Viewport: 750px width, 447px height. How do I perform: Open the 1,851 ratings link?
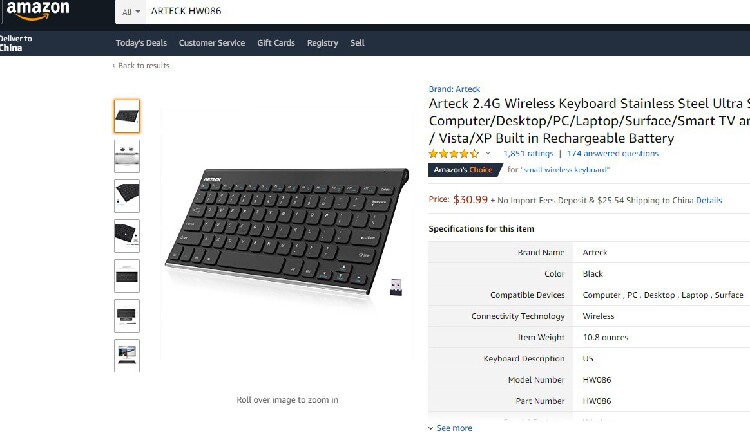pos(528,153)
